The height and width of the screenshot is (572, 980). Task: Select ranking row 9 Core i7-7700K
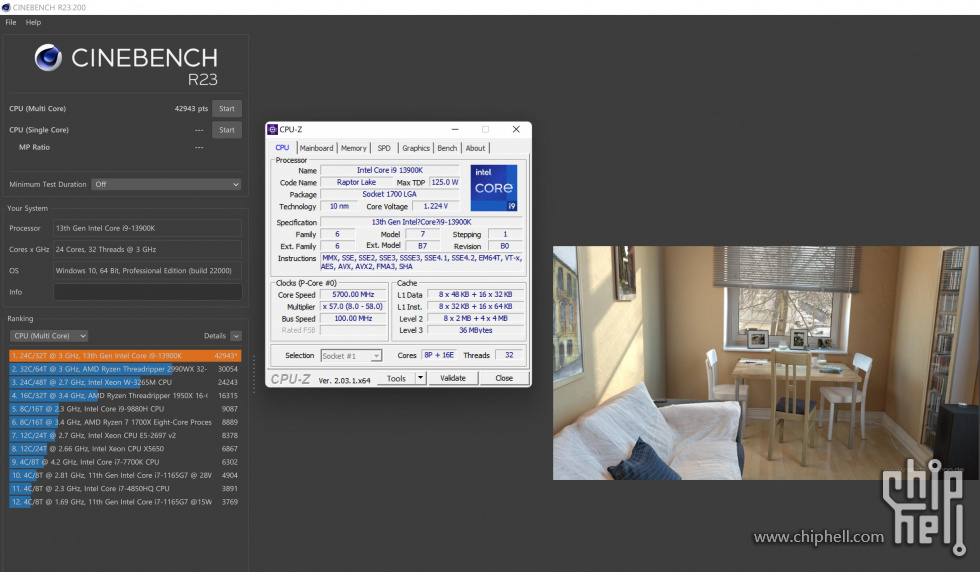125,462
